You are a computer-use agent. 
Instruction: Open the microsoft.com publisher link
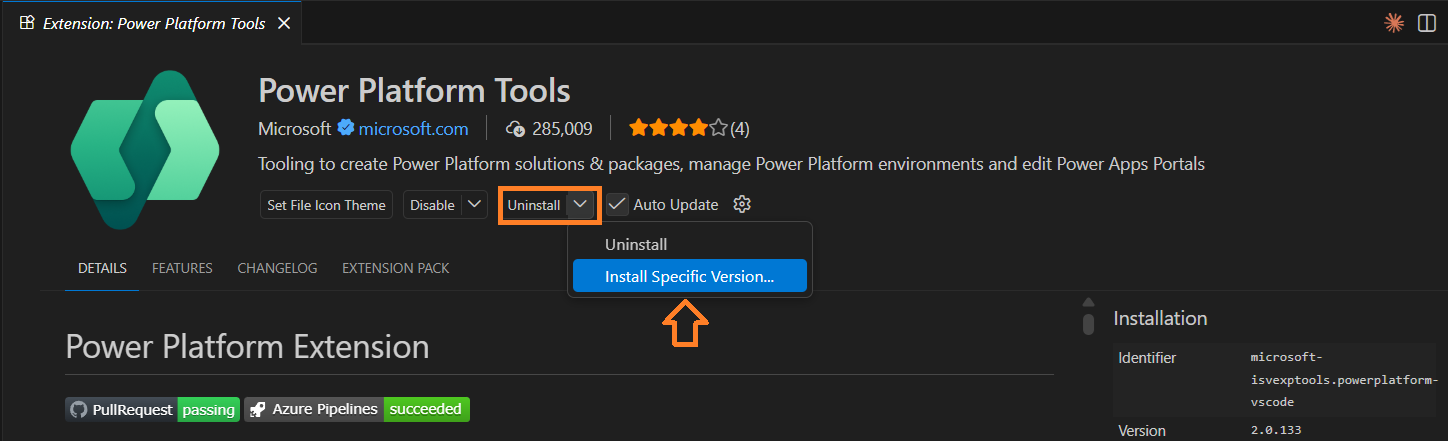click(x=413, y=128)
